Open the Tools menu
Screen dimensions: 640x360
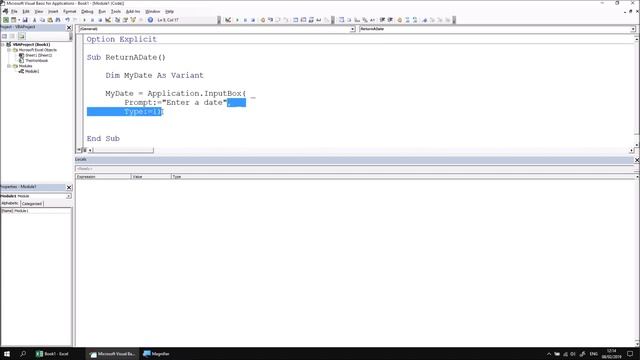pos(116,11)
